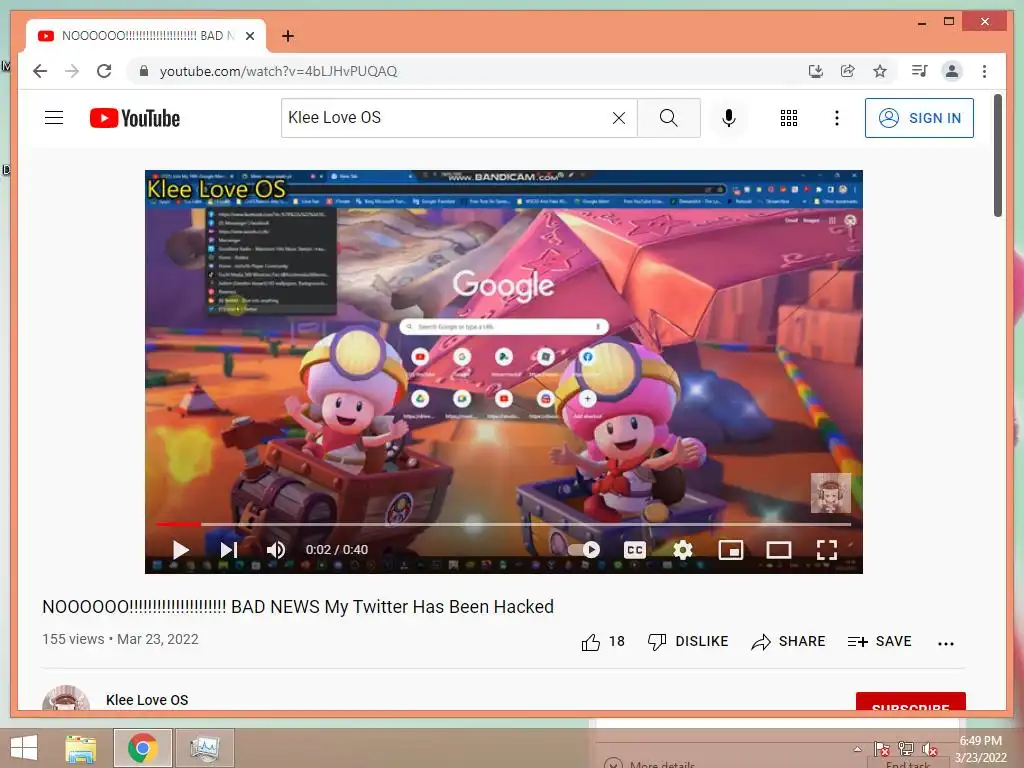Viewport: 1024px width, 768px height.
Task: Click the DISLIKE button
Action: pyautogui.click(x=688, y=642)
